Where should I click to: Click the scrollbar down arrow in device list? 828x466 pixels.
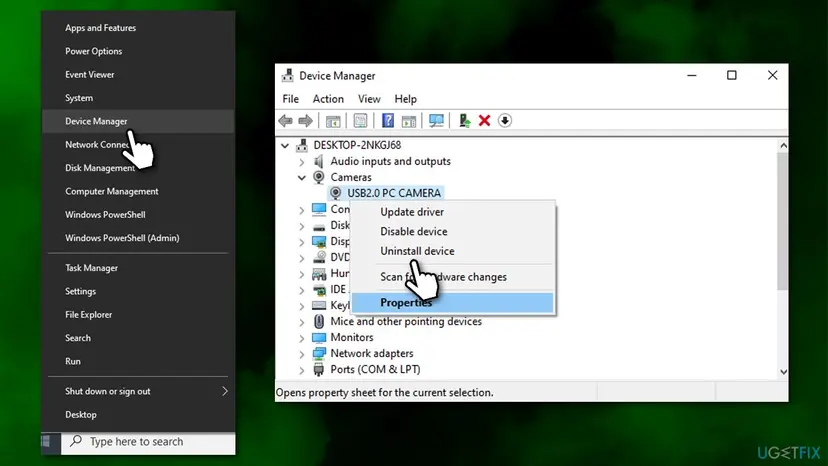783,372
